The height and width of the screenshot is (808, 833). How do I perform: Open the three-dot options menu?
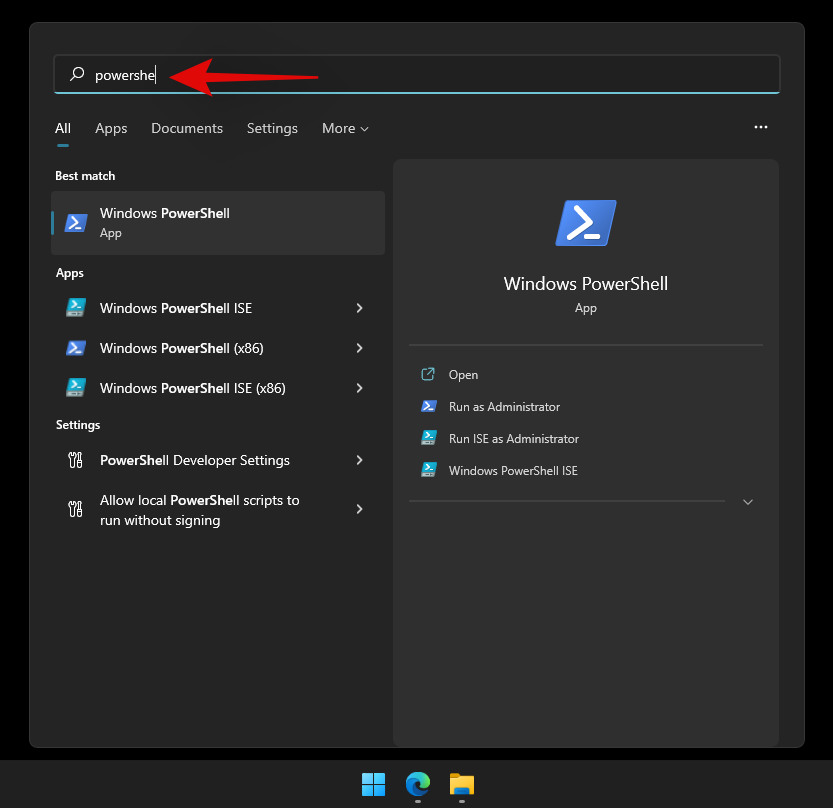761,128
